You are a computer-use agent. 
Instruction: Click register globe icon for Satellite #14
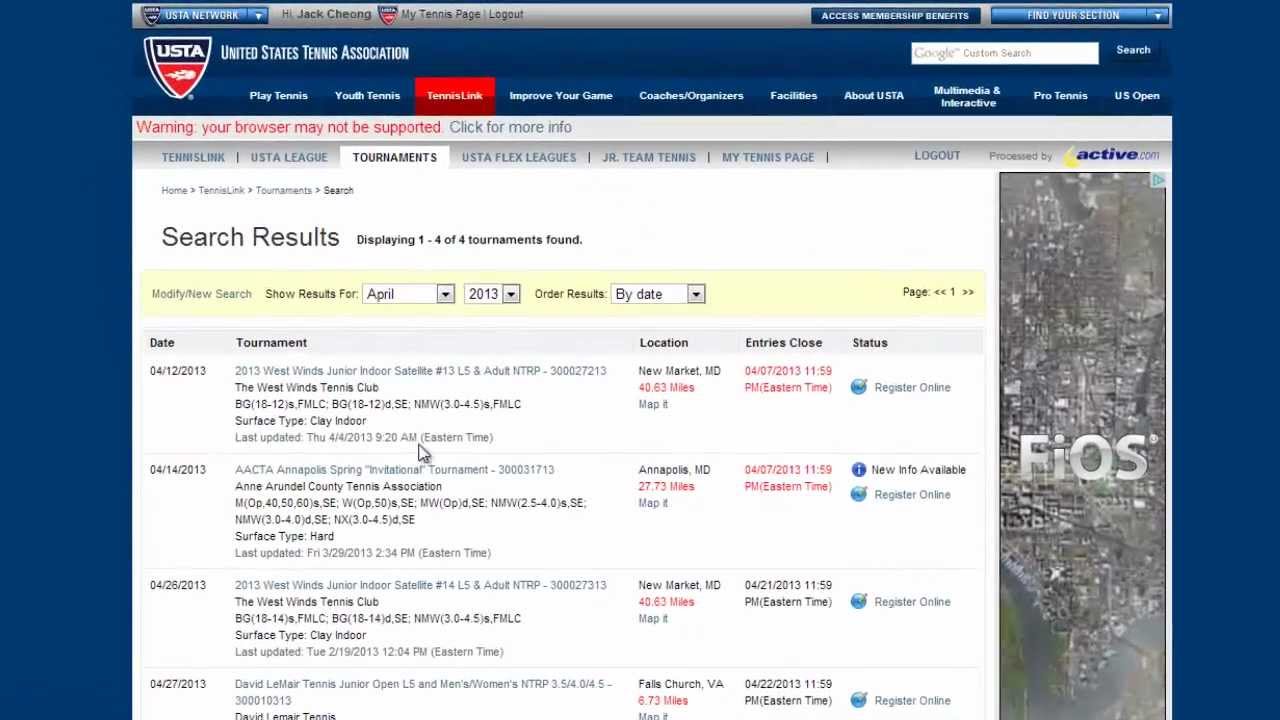coord(859,601)
